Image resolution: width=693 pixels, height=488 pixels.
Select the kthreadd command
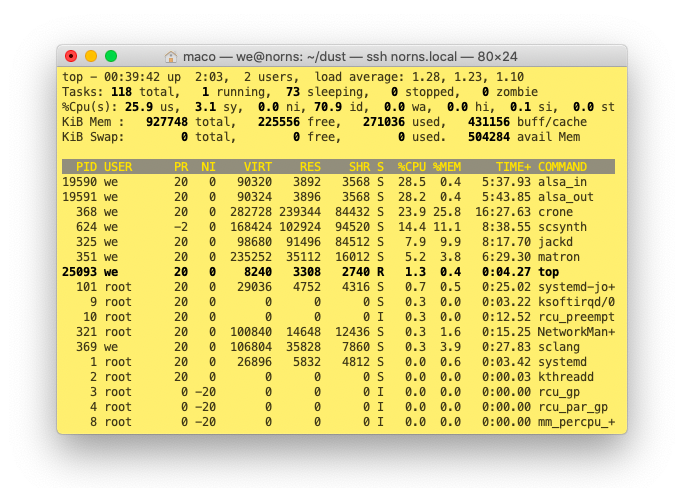click(x=566, y=377)
